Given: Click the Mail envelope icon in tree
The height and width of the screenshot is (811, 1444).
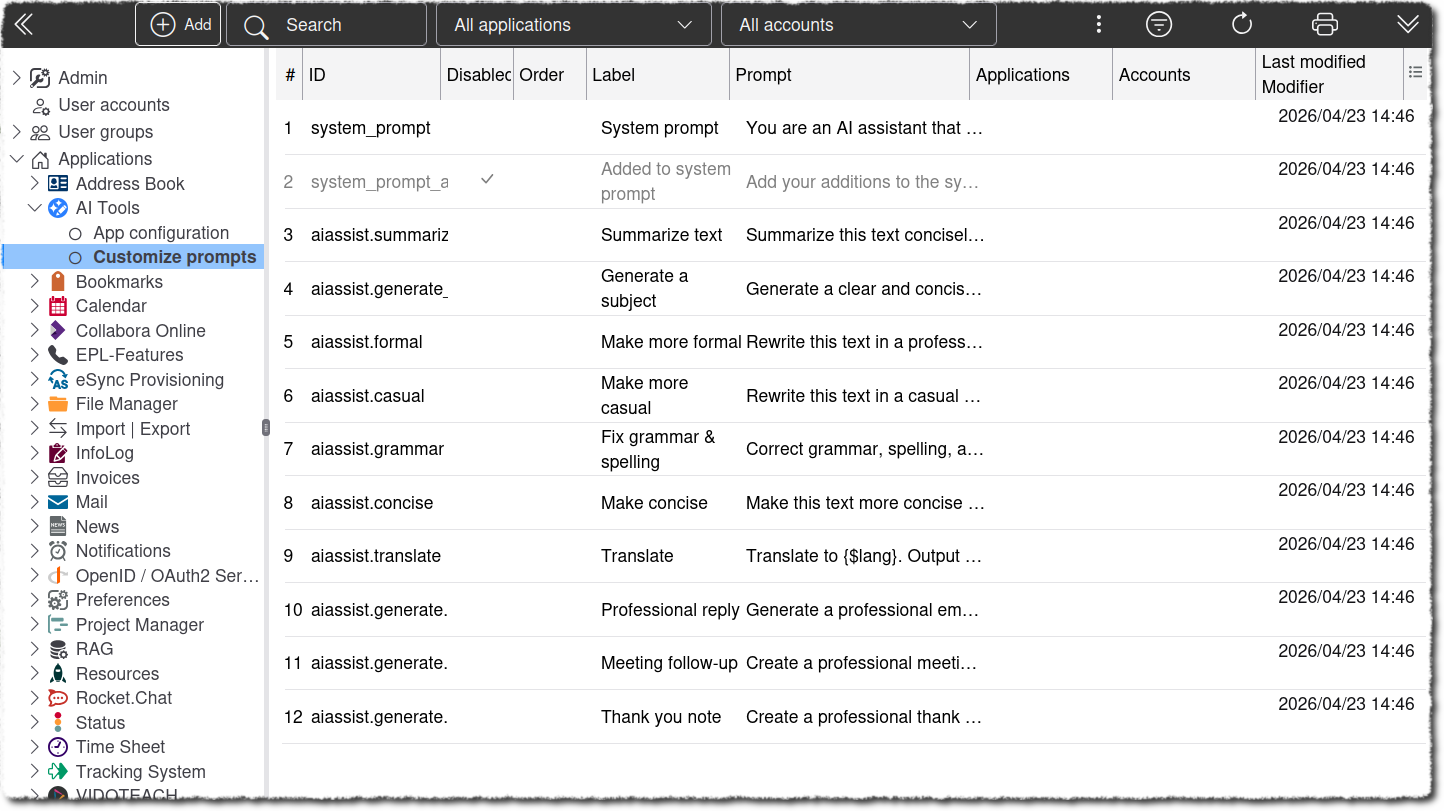Looking at the screenshot, I should 58,502.
